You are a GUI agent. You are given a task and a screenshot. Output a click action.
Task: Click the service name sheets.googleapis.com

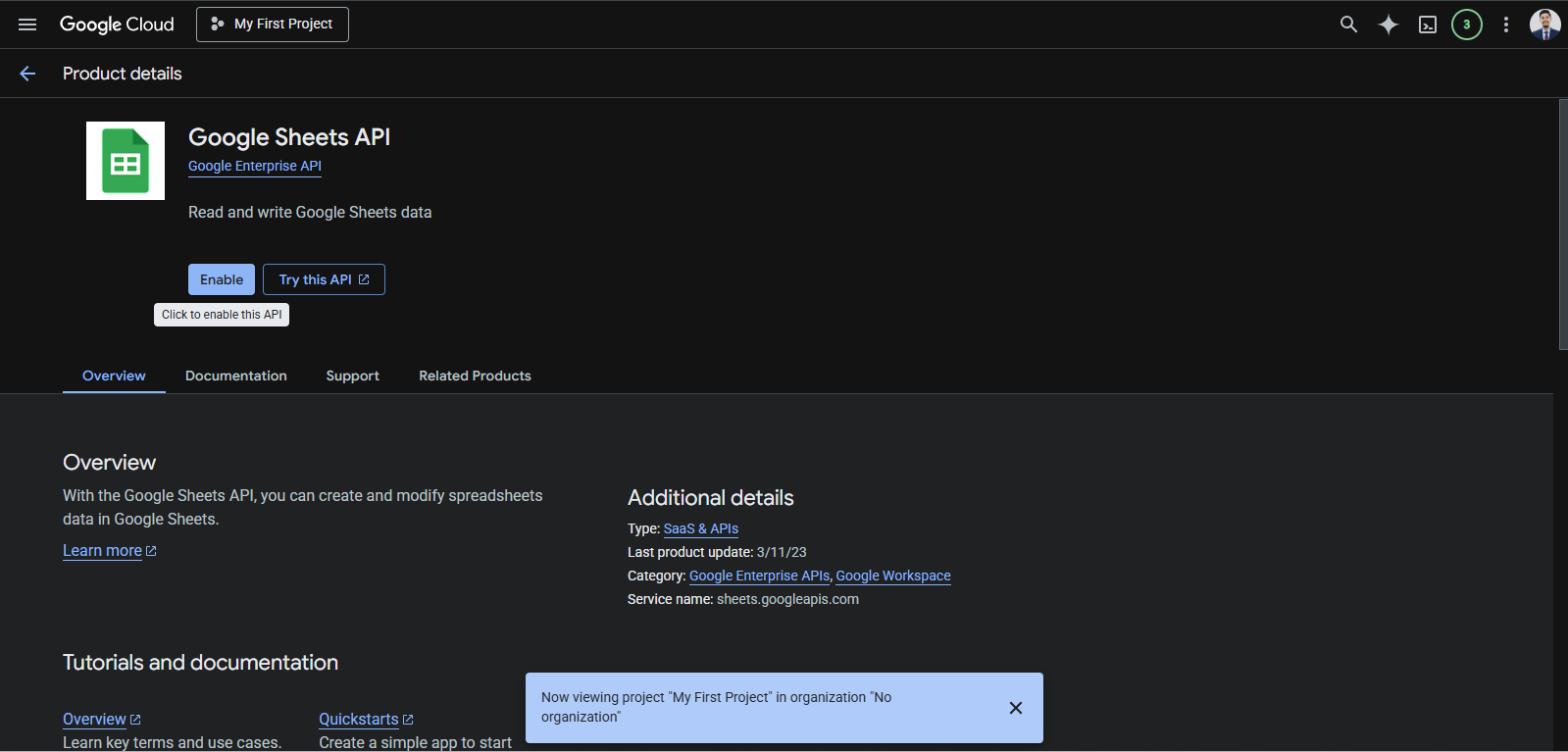coord(787,599)
